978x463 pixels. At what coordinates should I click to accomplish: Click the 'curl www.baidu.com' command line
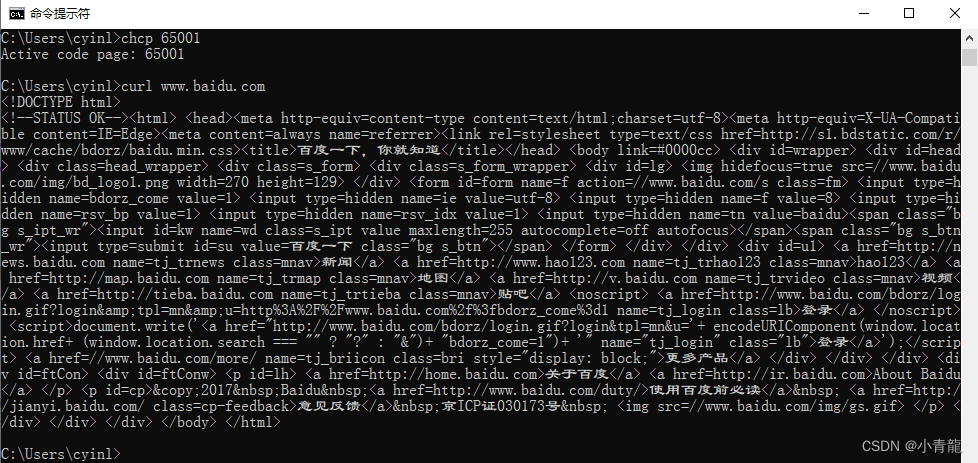click(133, 86)
